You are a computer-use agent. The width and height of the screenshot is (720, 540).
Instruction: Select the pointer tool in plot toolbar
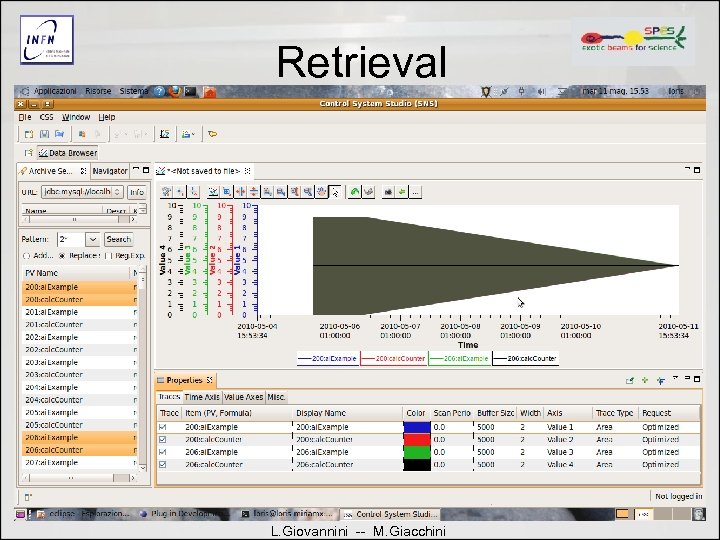click(335, 192)
